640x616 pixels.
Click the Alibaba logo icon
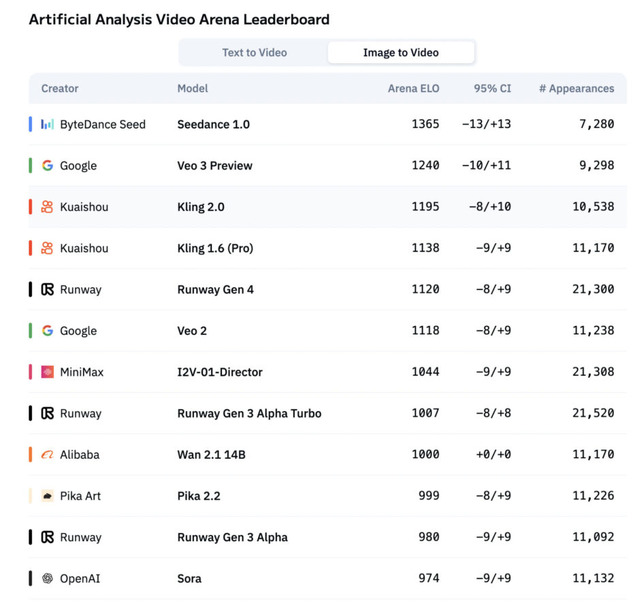pyautogui.click(x=47, y=454)
